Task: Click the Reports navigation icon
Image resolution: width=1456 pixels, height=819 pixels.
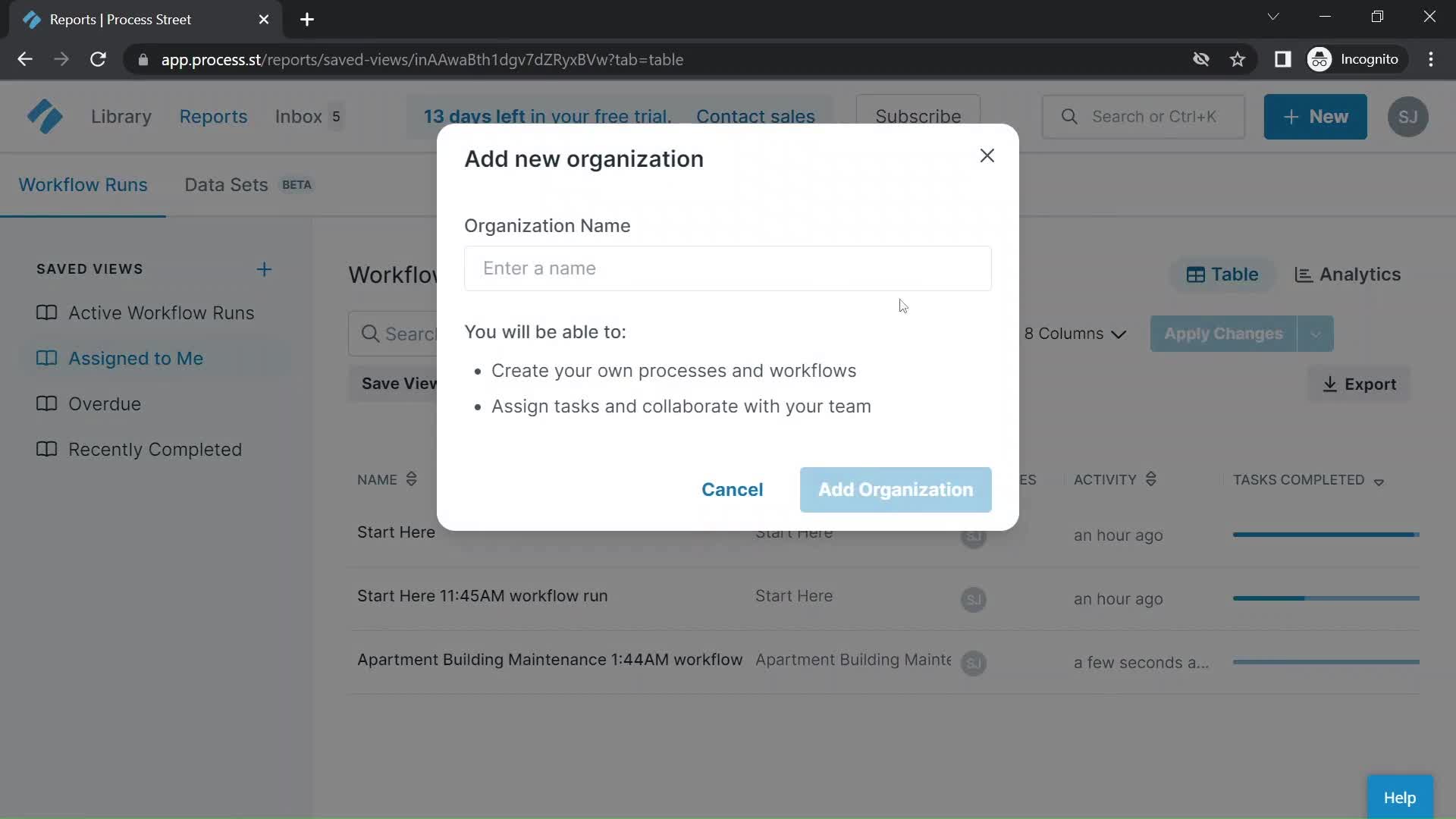Action: click(x=213, y=116)
